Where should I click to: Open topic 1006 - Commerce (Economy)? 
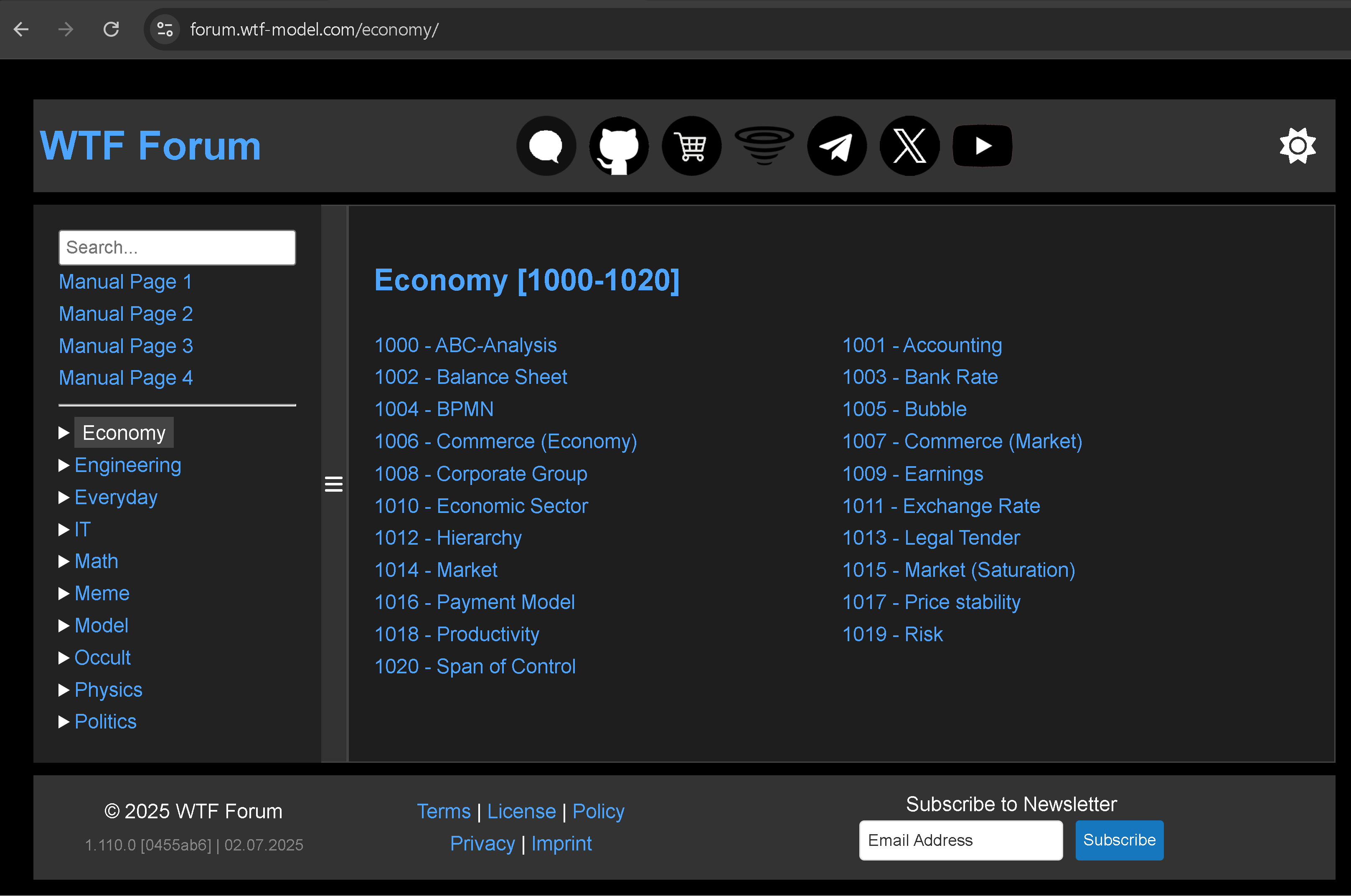point(506,441)
